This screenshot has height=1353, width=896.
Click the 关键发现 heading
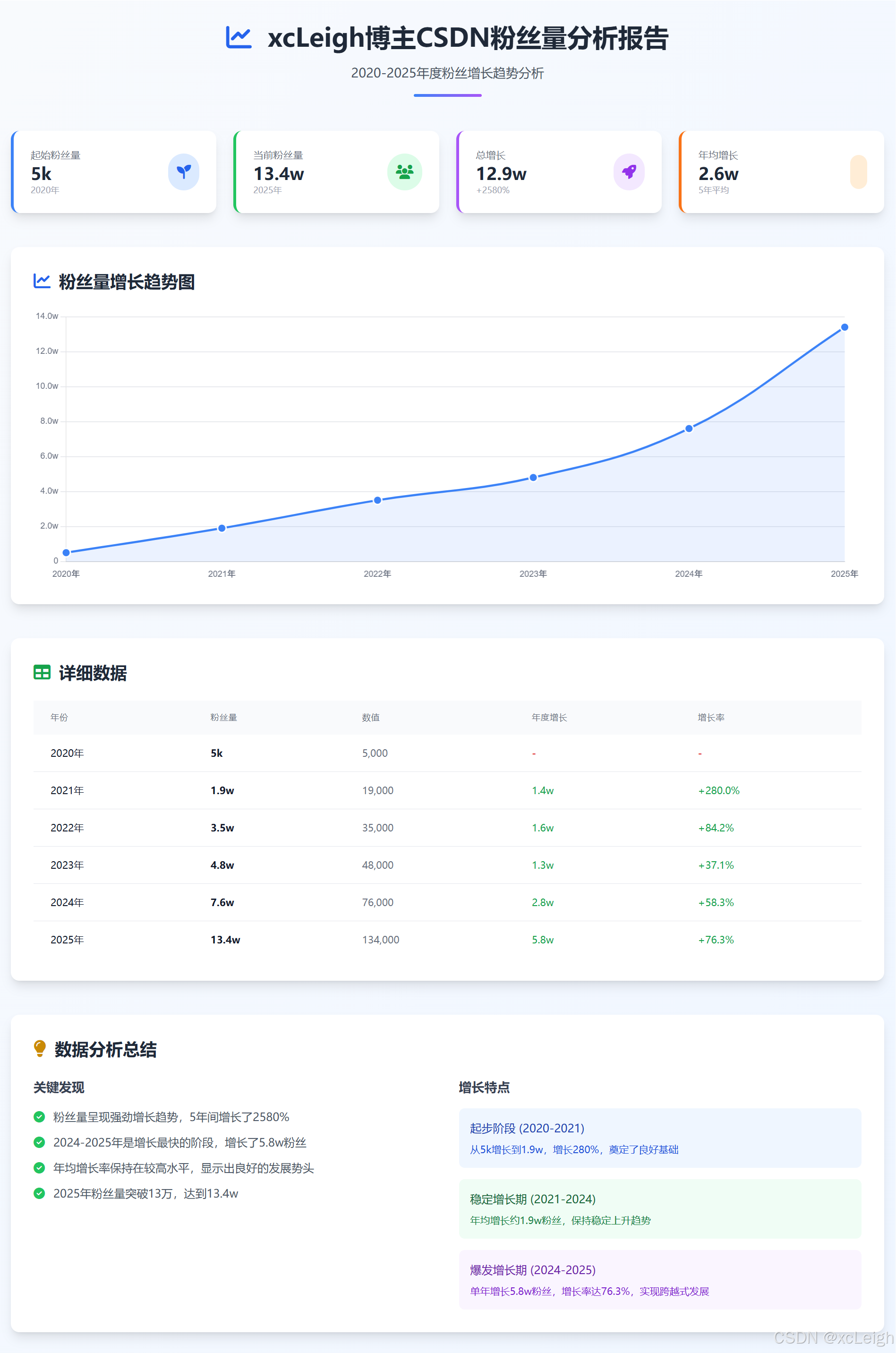(x=59, y=1087)
